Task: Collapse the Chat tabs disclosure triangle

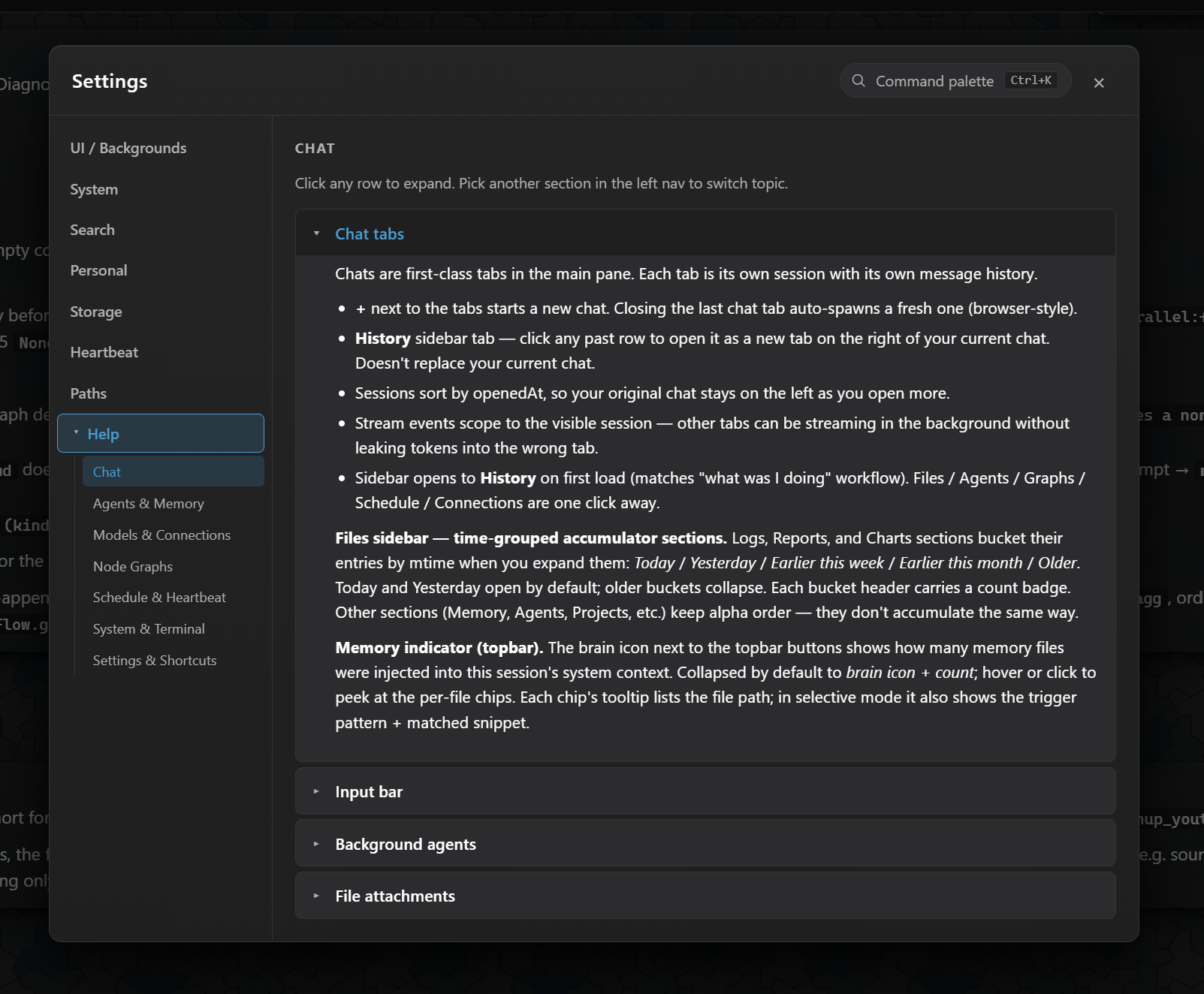Action: pyautogui.click(x=316, y=233)
